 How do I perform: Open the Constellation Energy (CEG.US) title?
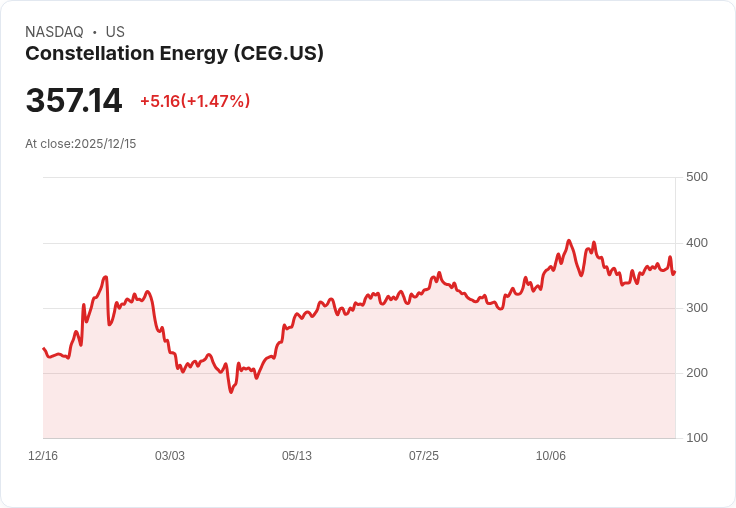coord(174,54)
